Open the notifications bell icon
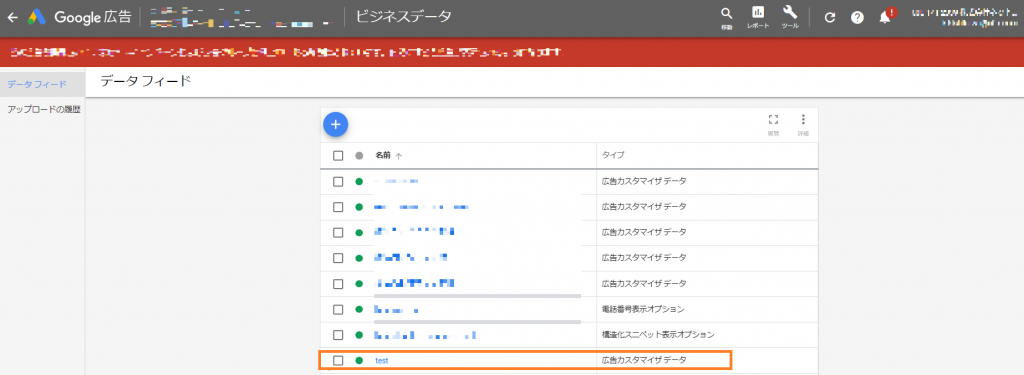The image size is (1024, 375). pos(885,17)
